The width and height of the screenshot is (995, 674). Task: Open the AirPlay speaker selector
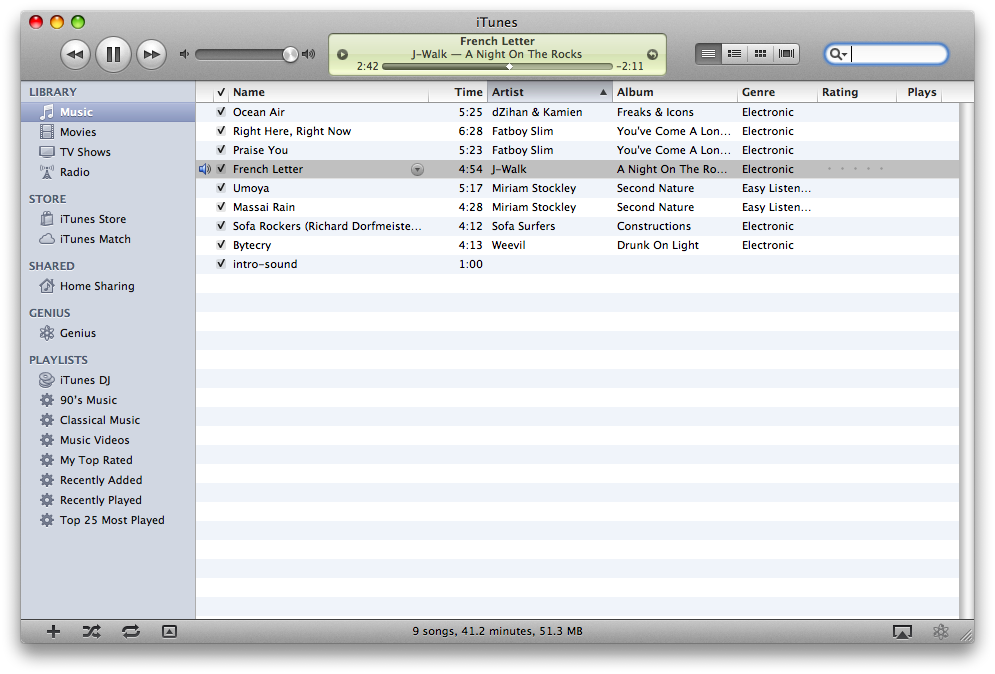(x=902, y=631)
